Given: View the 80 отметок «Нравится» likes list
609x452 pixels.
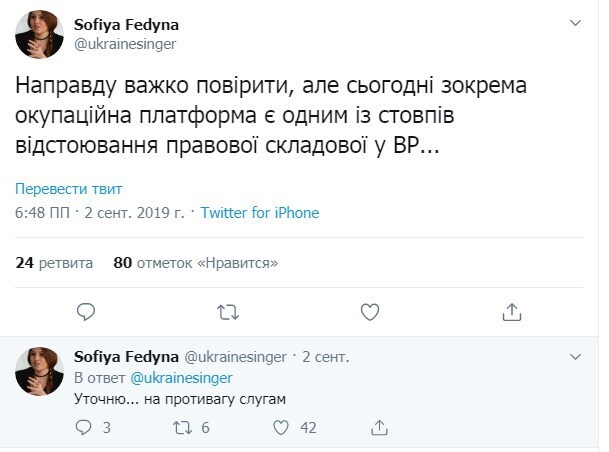Looking at the screenshot, I should click(195, 263).
